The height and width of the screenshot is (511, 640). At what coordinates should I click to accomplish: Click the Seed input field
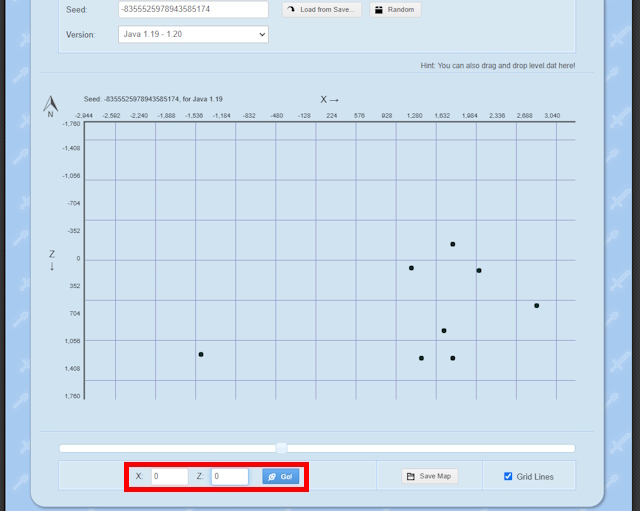193,10
